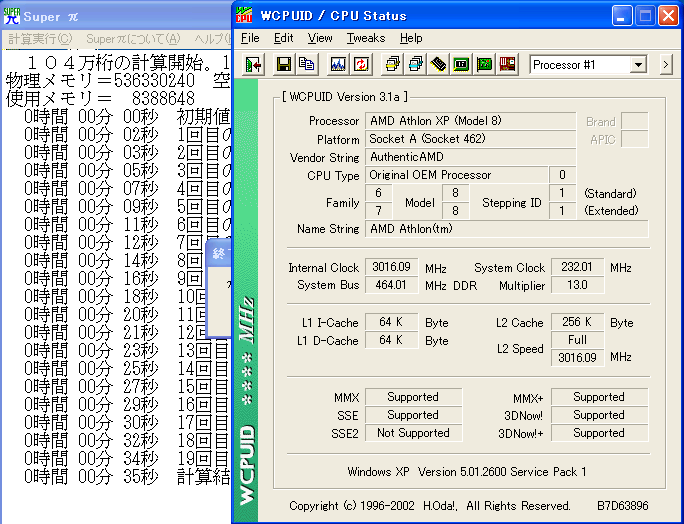Click the red refresh icon
This screenshot has height=524, width=684.
(x=360, y=64)
